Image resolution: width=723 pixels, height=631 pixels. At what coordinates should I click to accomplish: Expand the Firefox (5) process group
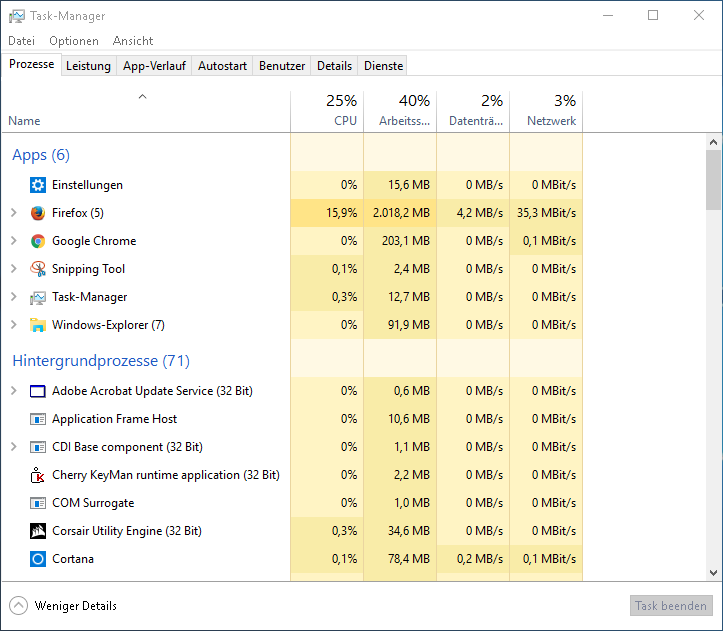coord(14,213)
